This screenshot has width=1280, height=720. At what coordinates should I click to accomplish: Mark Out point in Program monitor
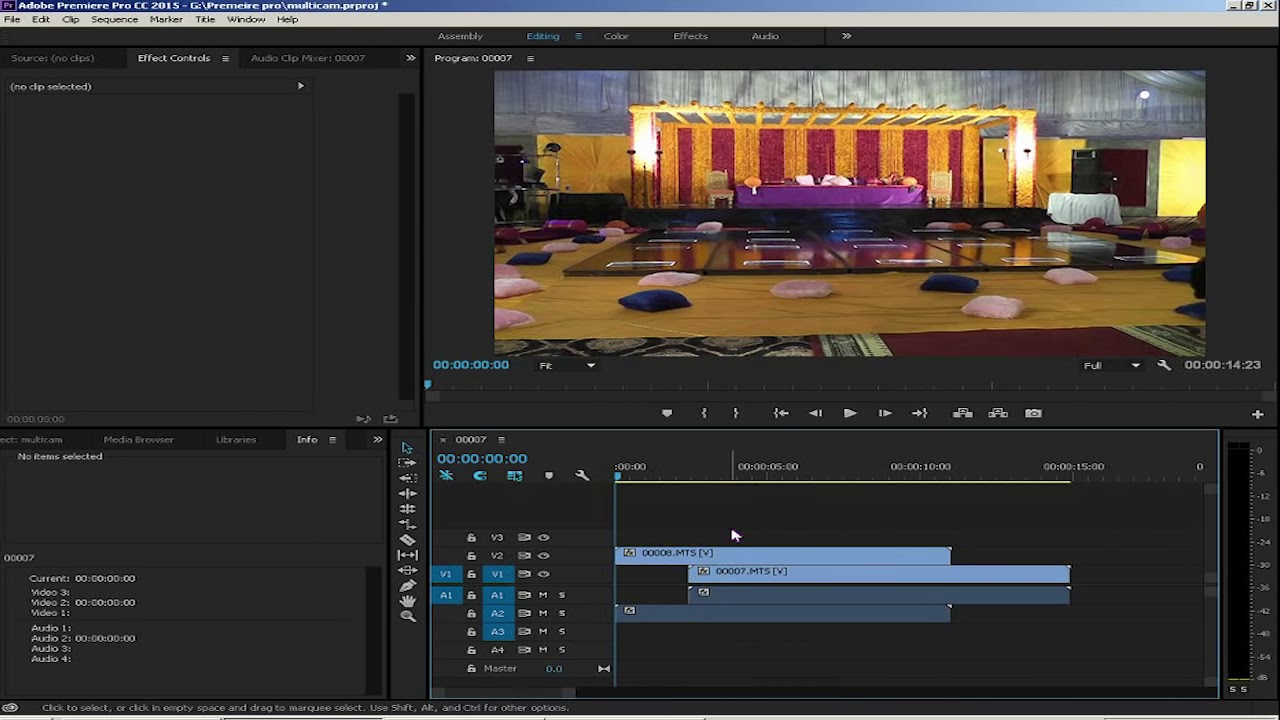pos(736,413)
